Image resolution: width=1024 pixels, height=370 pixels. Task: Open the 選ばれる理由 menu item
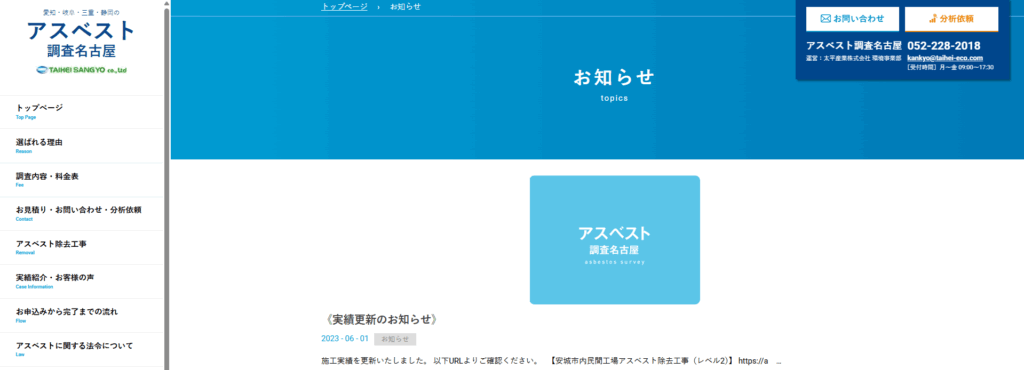click(82, 146)
